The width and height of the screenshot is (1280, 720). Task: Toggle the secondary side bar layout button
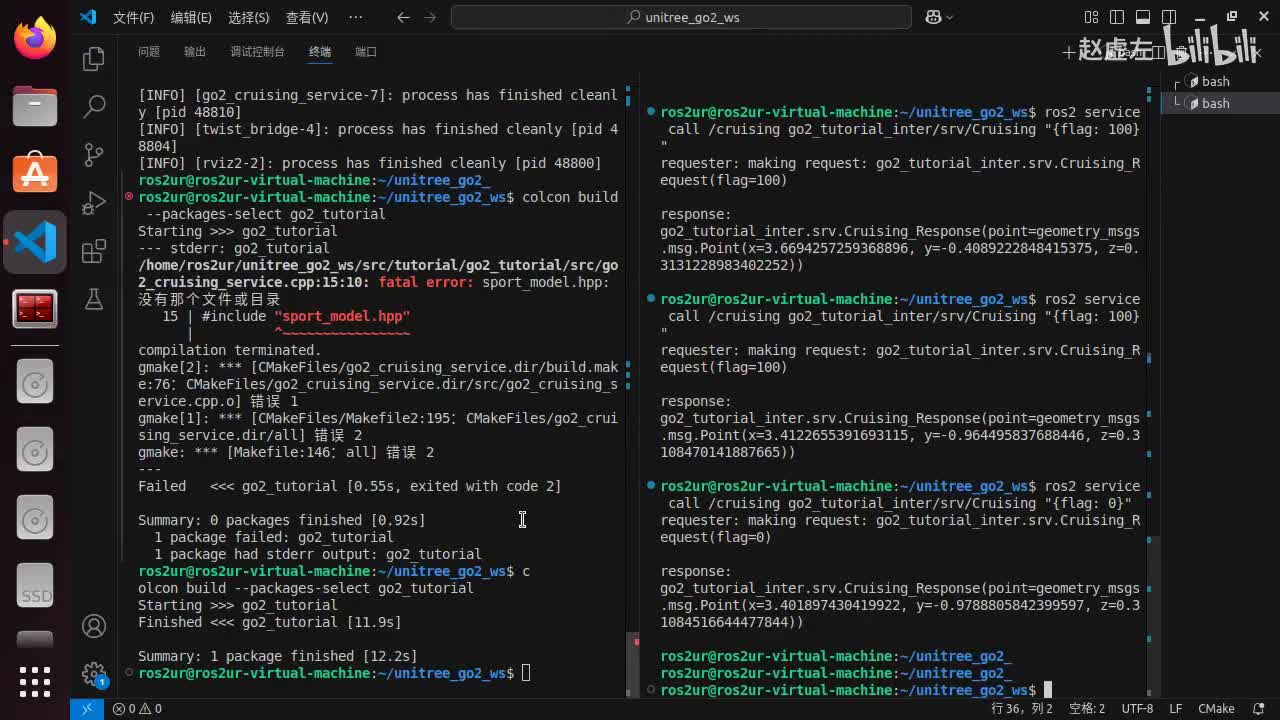tap(1169, 17)
